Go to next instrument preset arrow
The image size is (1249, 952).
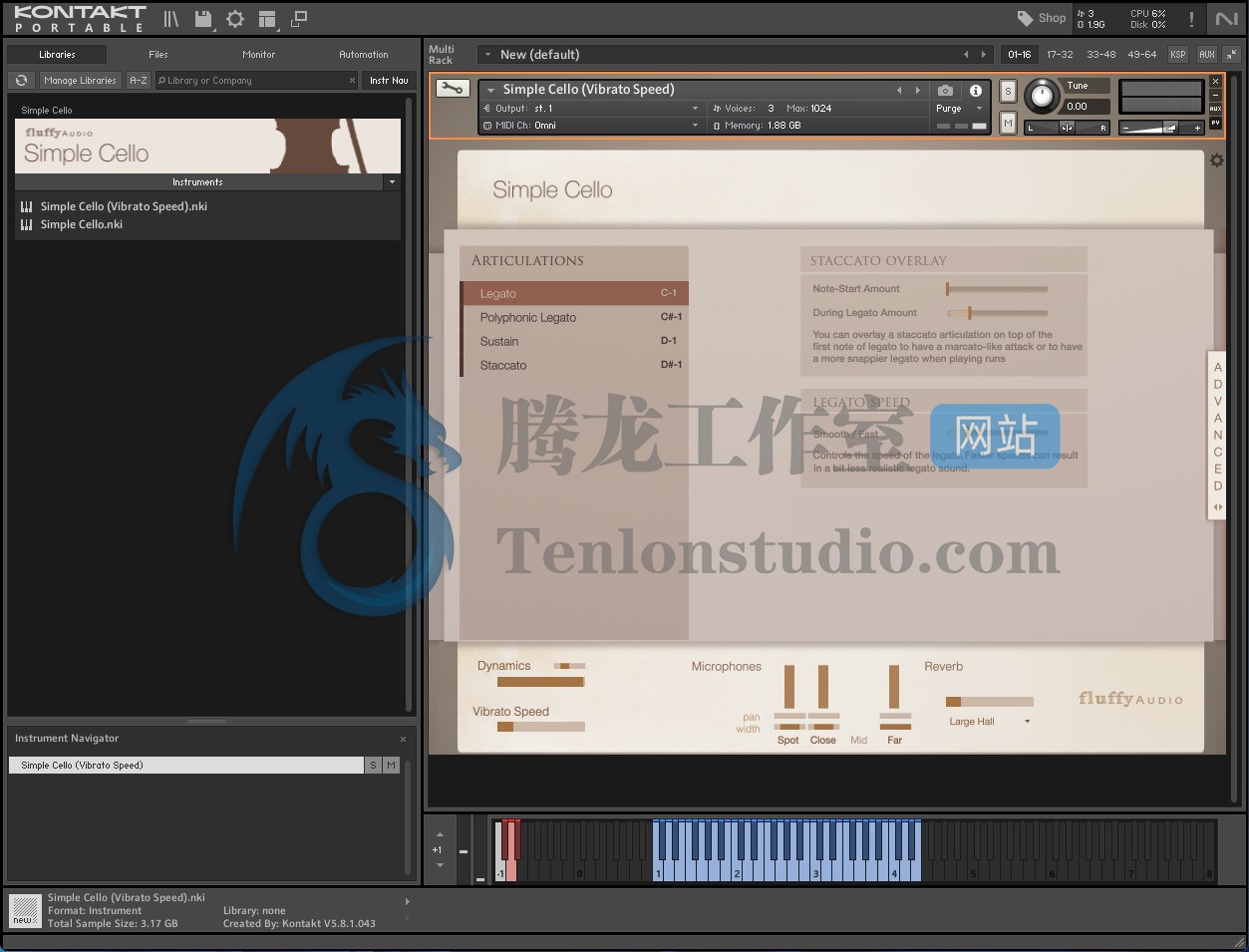coord(918,91)
